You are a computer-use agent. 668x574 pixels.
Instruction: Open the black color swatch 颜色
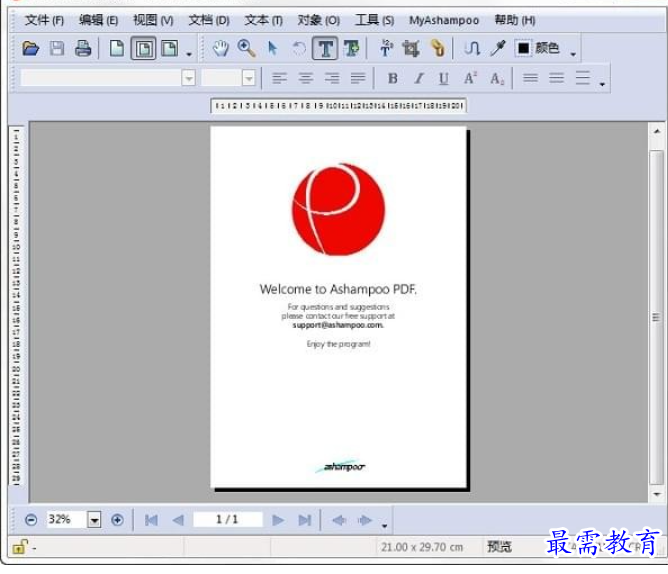(538, 49)
